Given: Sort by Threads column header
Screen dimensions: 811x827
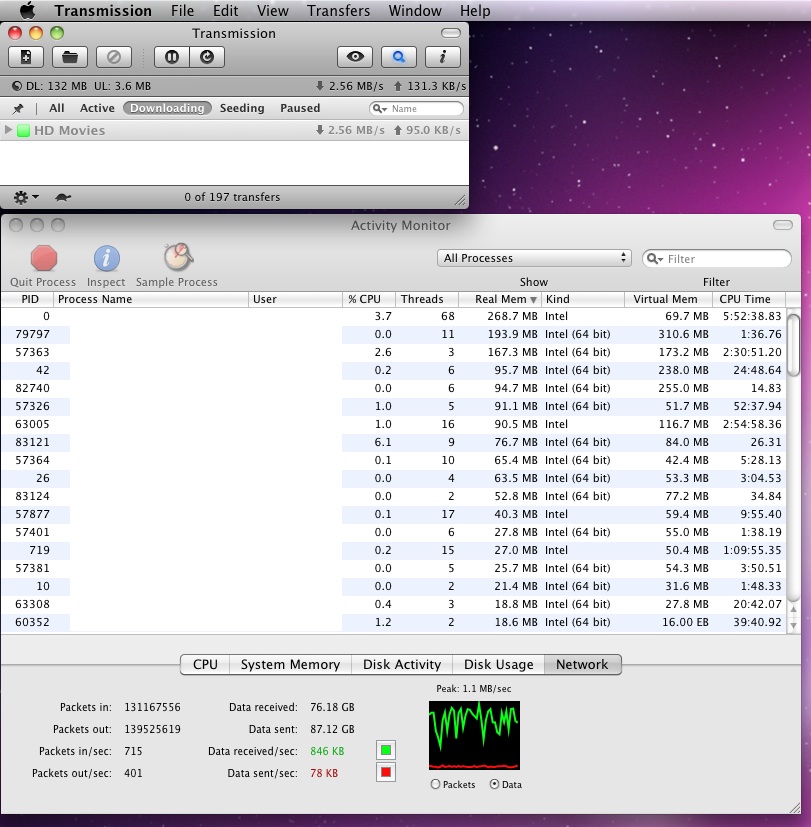Looking at the screenshot, I should click(x=427, y=299).
